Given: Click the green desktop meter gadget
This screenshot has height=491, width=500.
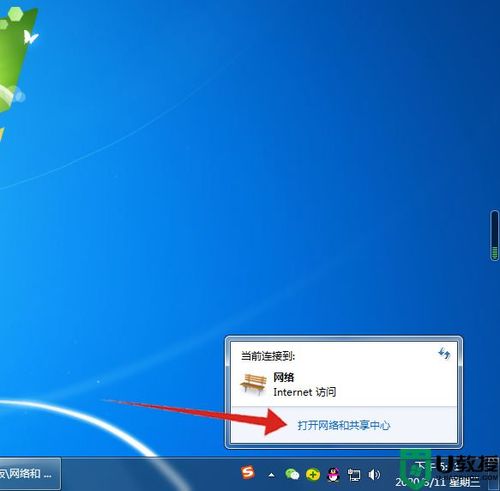Looking at the screenshot, I should click(x=494, y=235).
